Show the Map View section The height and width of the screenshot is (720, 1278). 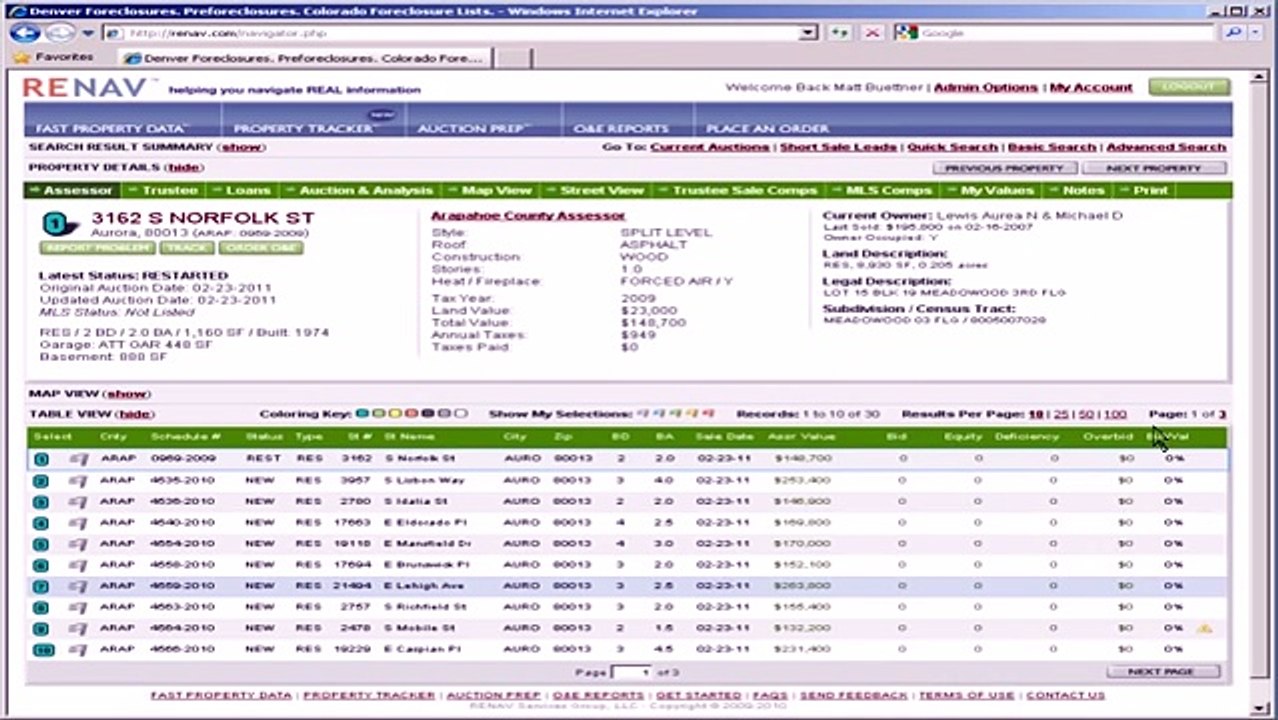[x=128, y=394]
